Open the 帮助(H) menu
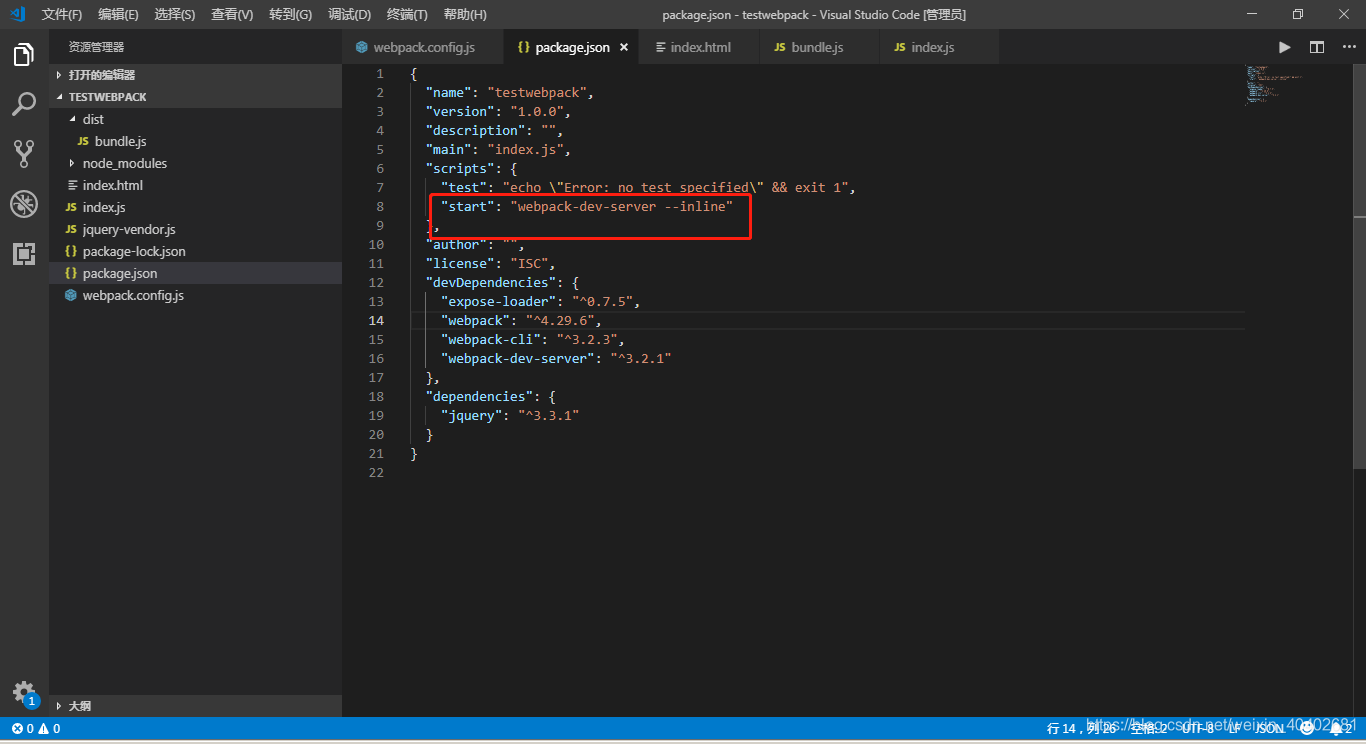This screenshot has width=1366, height=744. click(465, 14)
